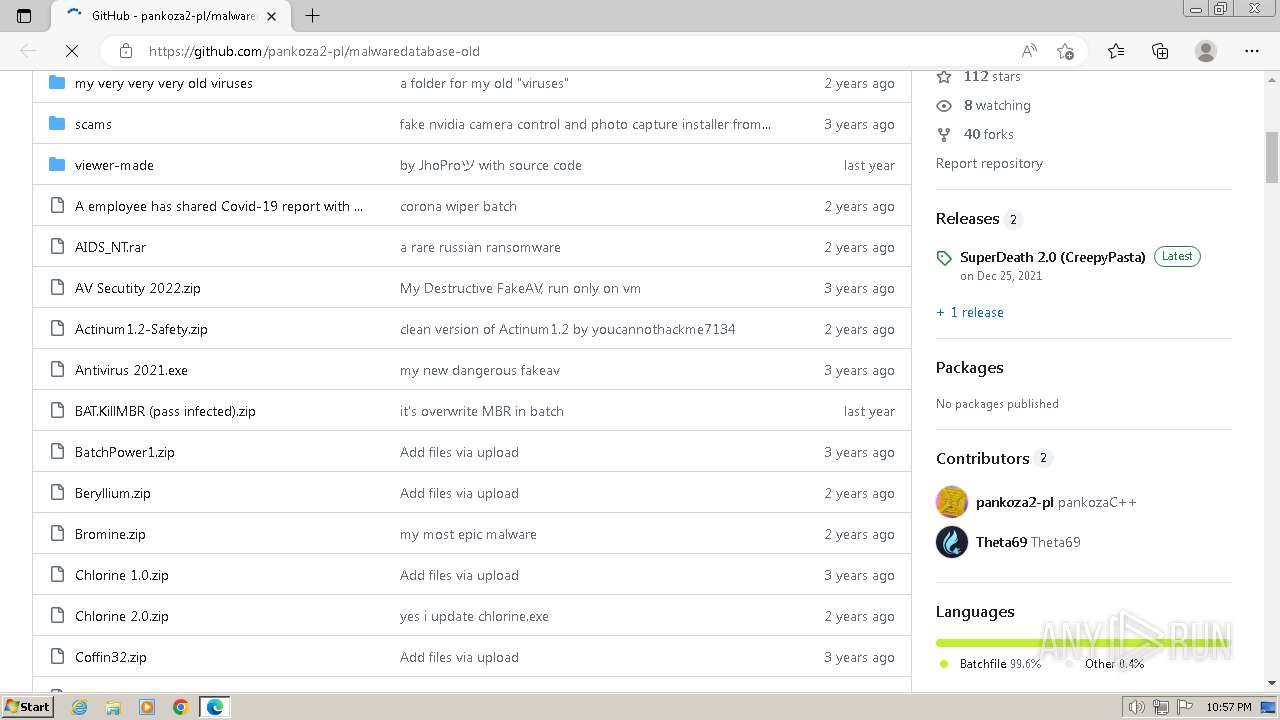Open BatchPower1.zip file
The height and width of the screenshot is (720, 1280).
[125, 452]
